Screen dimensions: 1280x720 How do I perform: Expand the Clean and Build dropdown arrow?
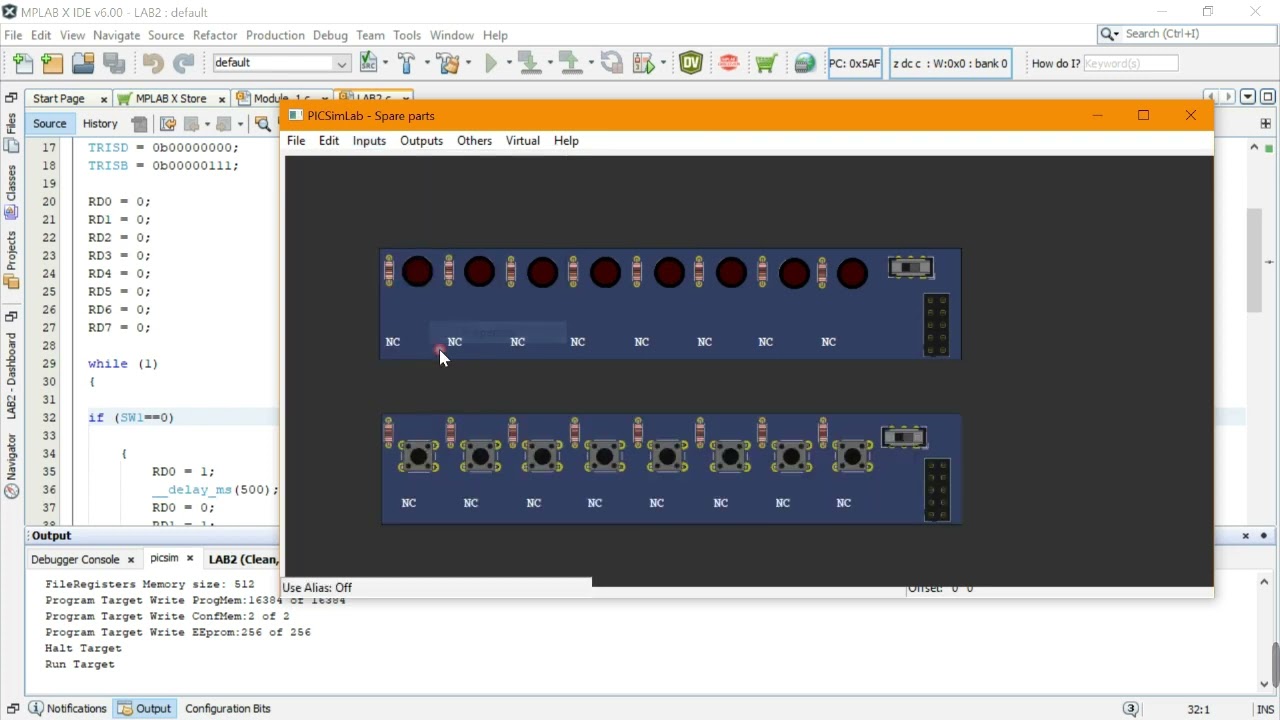point(468,63)
